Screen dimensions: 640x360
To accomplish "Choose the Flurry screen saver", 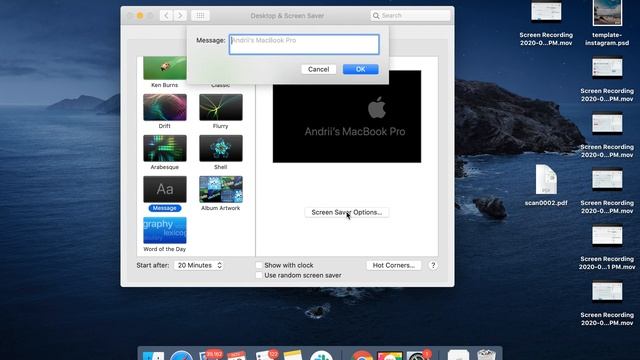I will point(220,107).
